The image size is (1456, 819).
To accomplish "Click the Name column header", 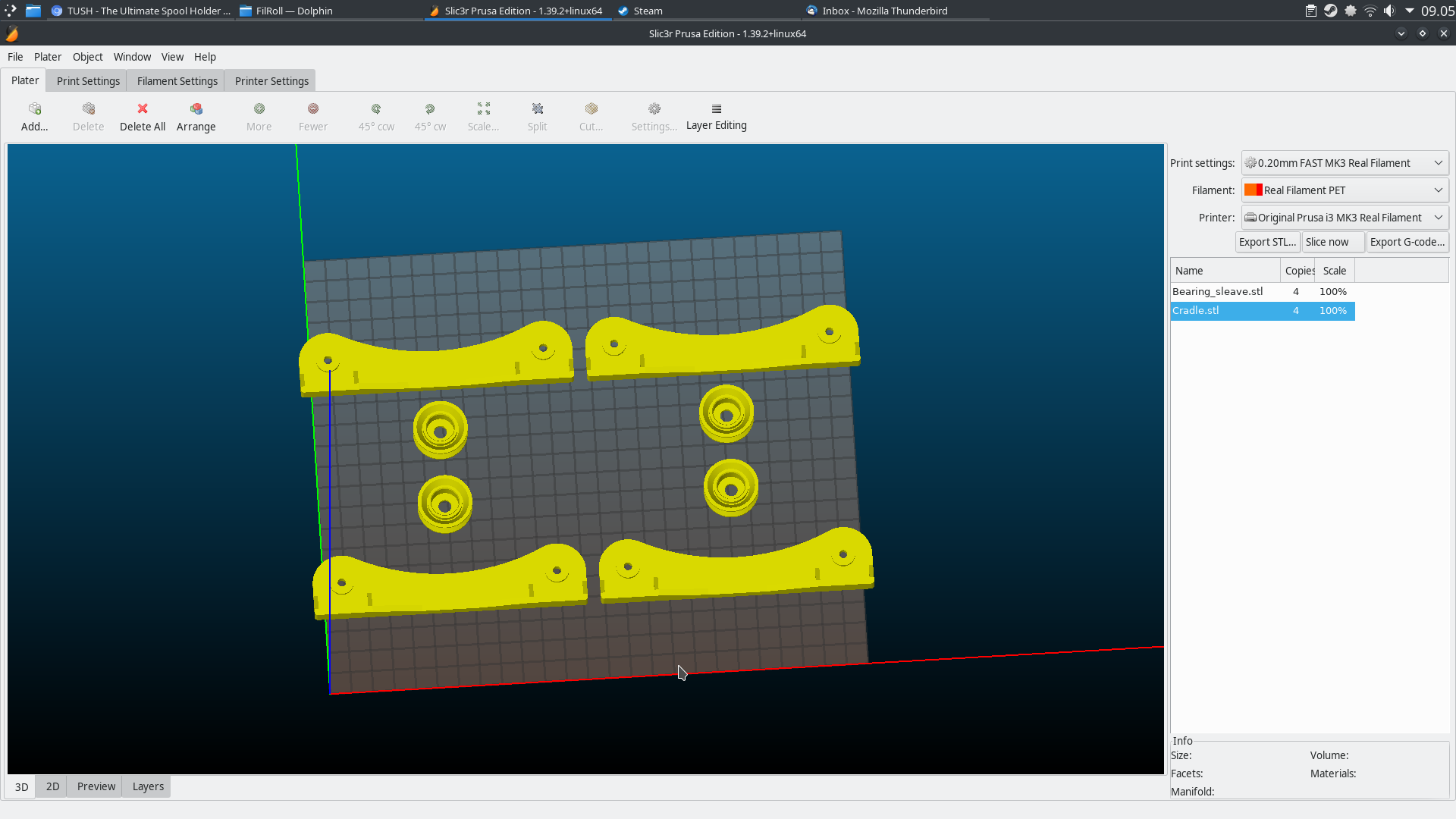I will point(1225,271).
